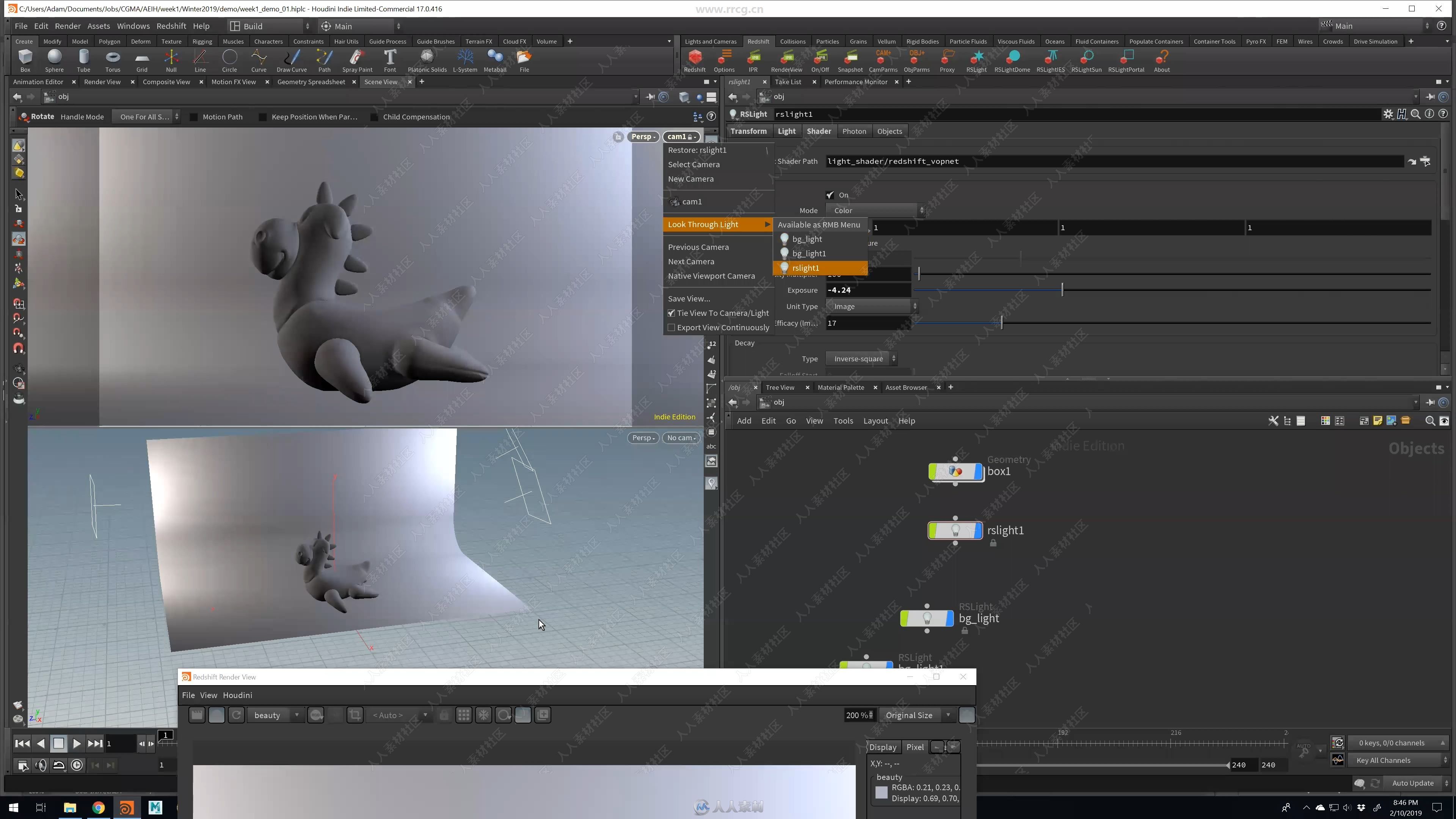
Task: Choose rslight1 in Look Through Light submenu
Action: click(820, 268)
